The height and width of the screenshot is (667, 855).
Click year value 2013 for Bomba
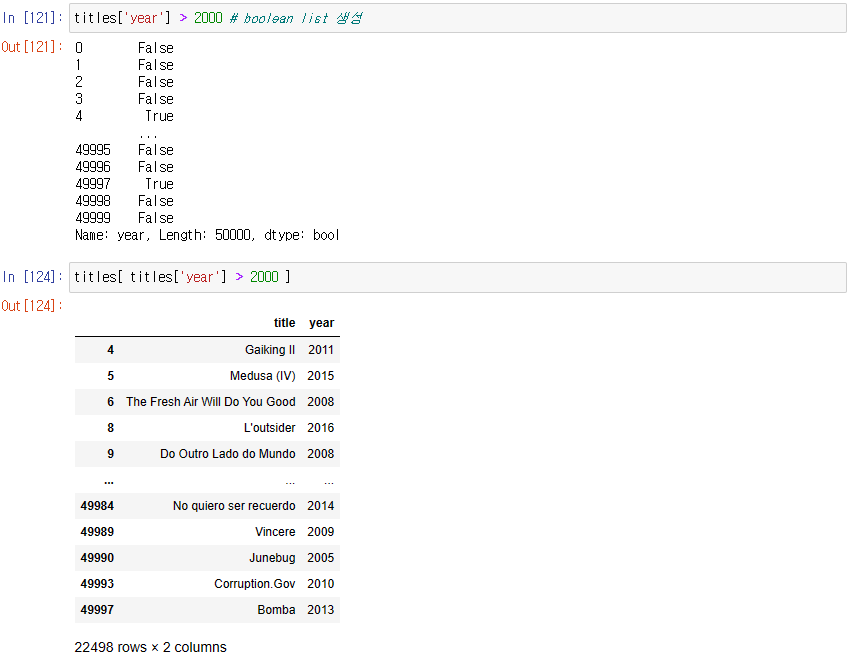point(321,610)
